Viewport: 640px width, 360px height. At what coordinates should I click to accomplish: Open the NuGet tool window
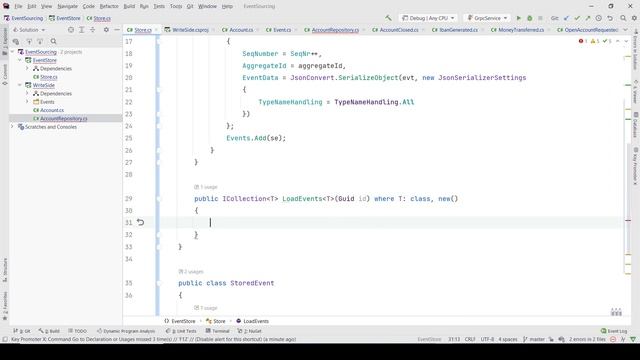(250, 331)
